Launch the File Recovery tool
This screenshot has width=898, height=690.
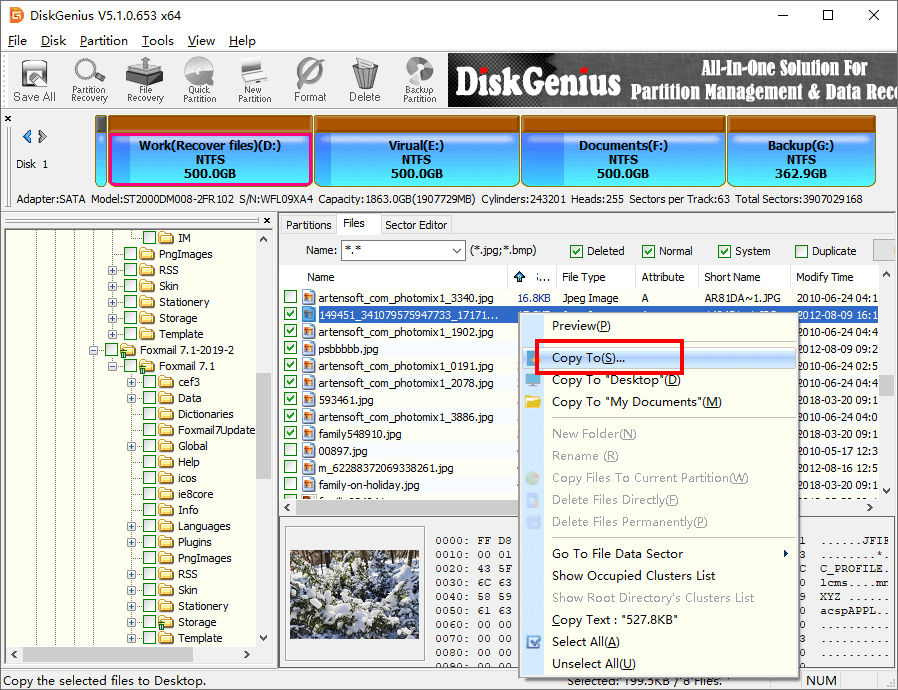click(x=145, y=81)
